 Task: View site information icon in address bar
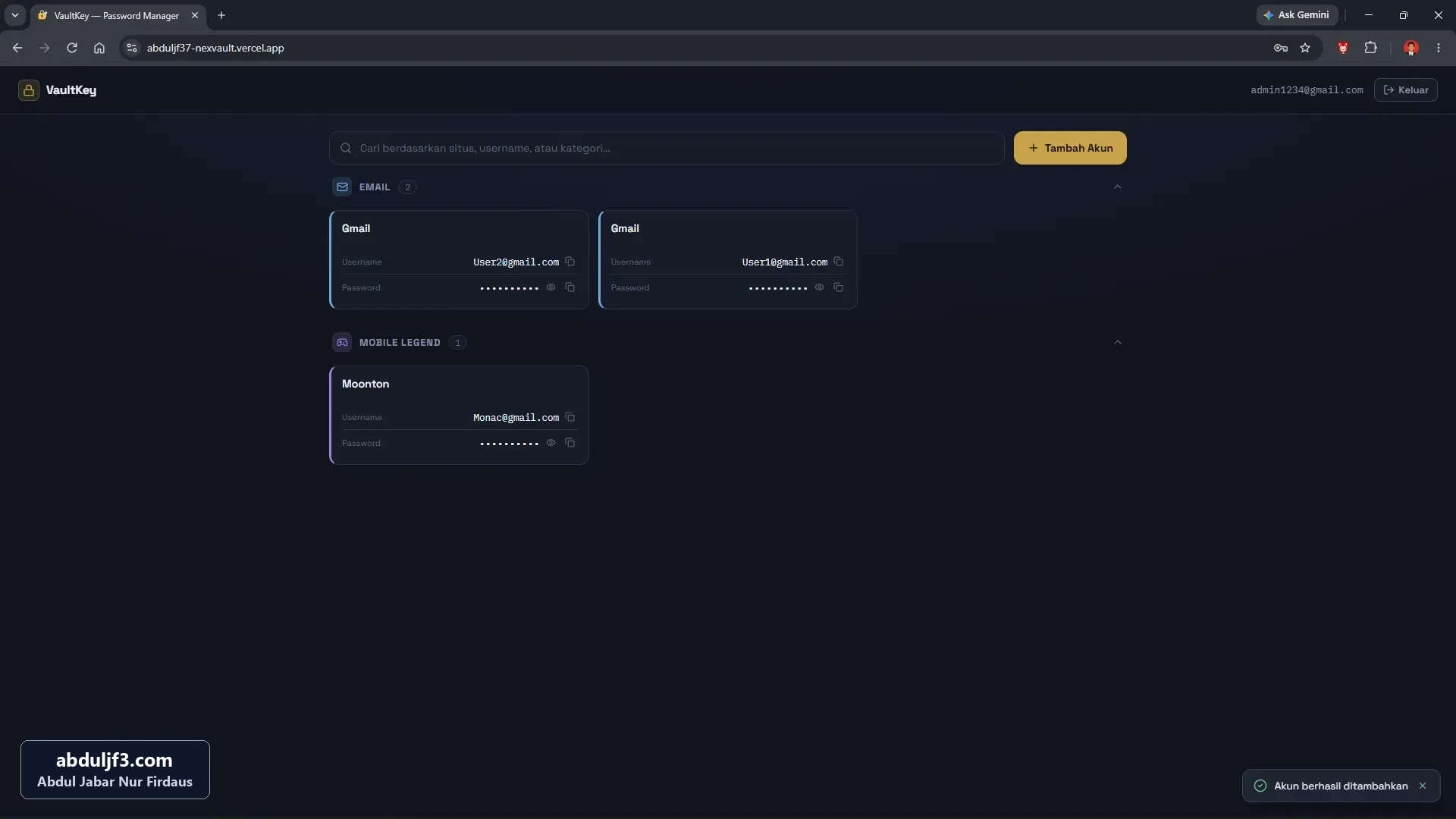pos(132,48)
